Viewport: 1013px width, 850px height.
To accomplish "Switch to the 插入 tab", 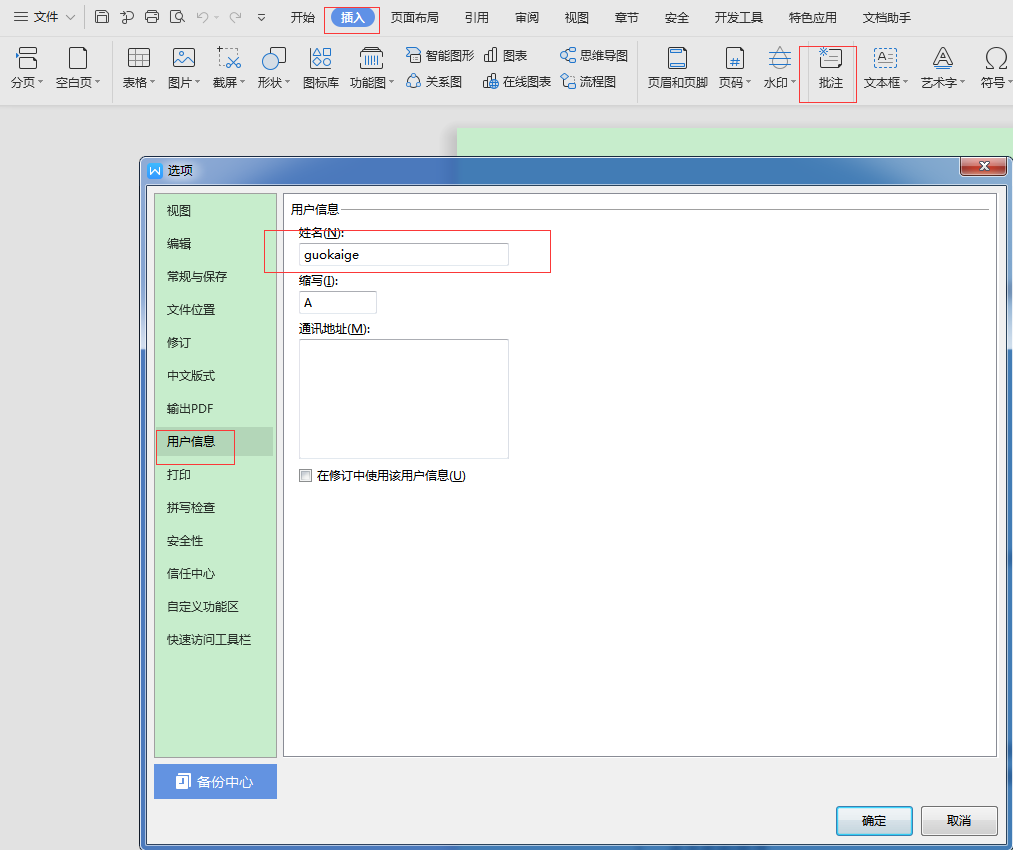I will (352, 17).
